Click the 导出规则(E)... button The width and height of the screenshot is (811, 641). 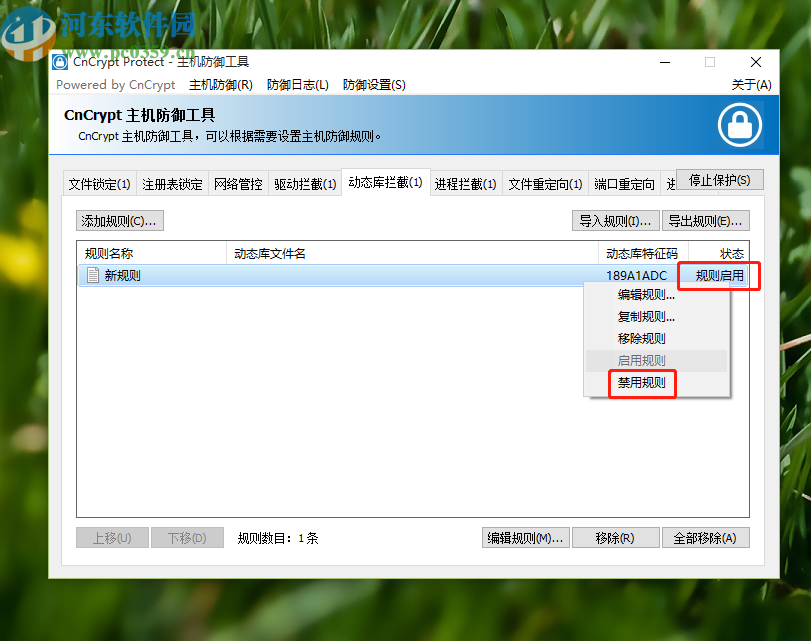(x=705, y=221)
